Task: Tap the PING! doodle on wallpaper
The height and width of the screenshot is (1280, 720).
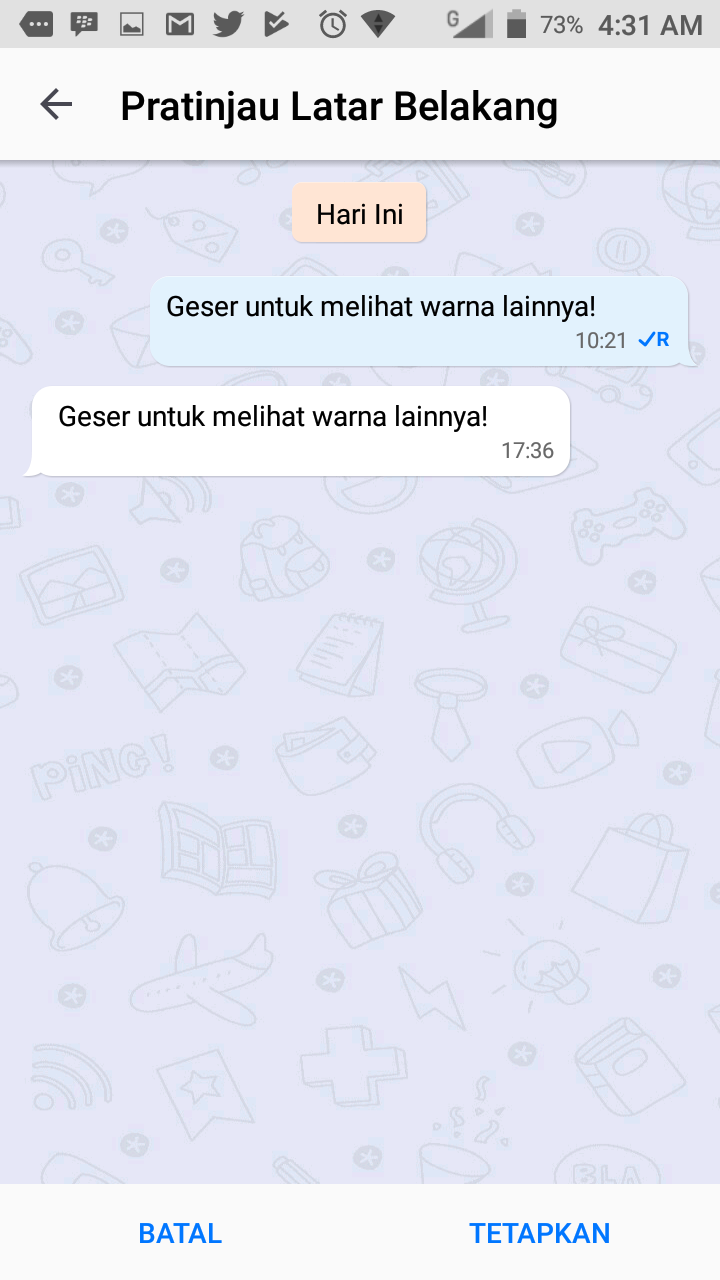Action: [100, 765]
